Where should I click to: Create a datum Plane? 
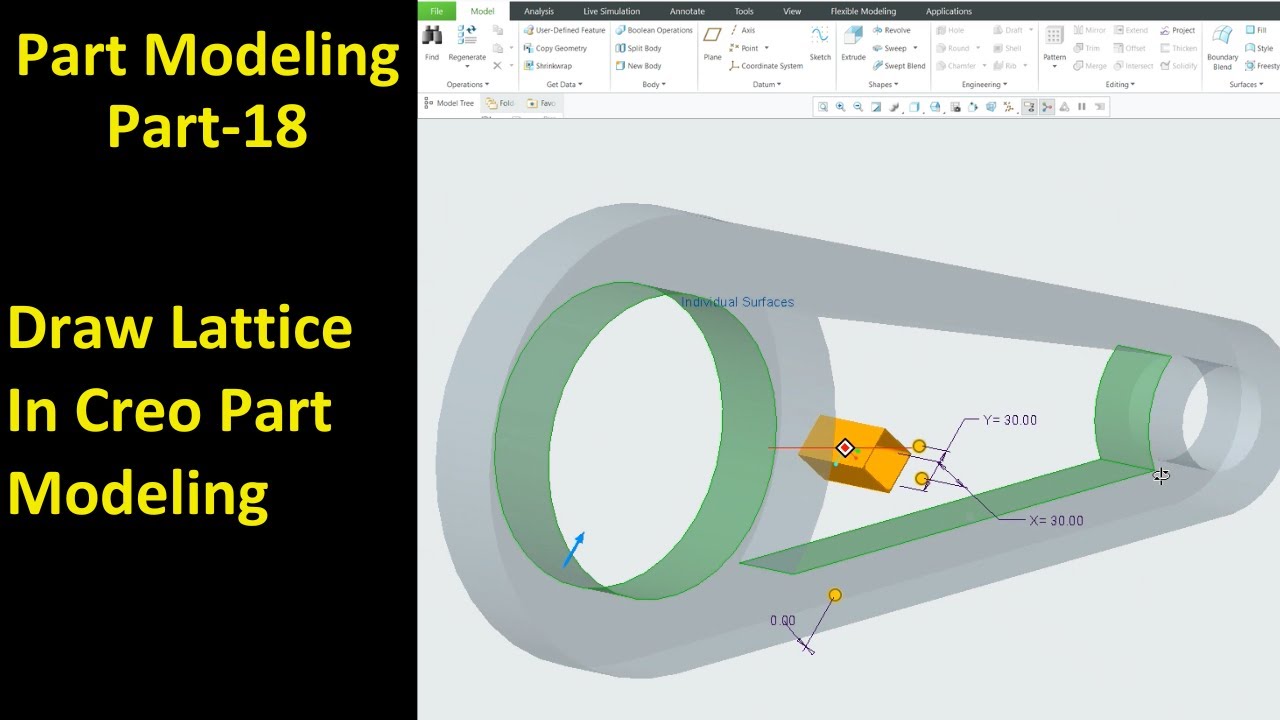712,42
